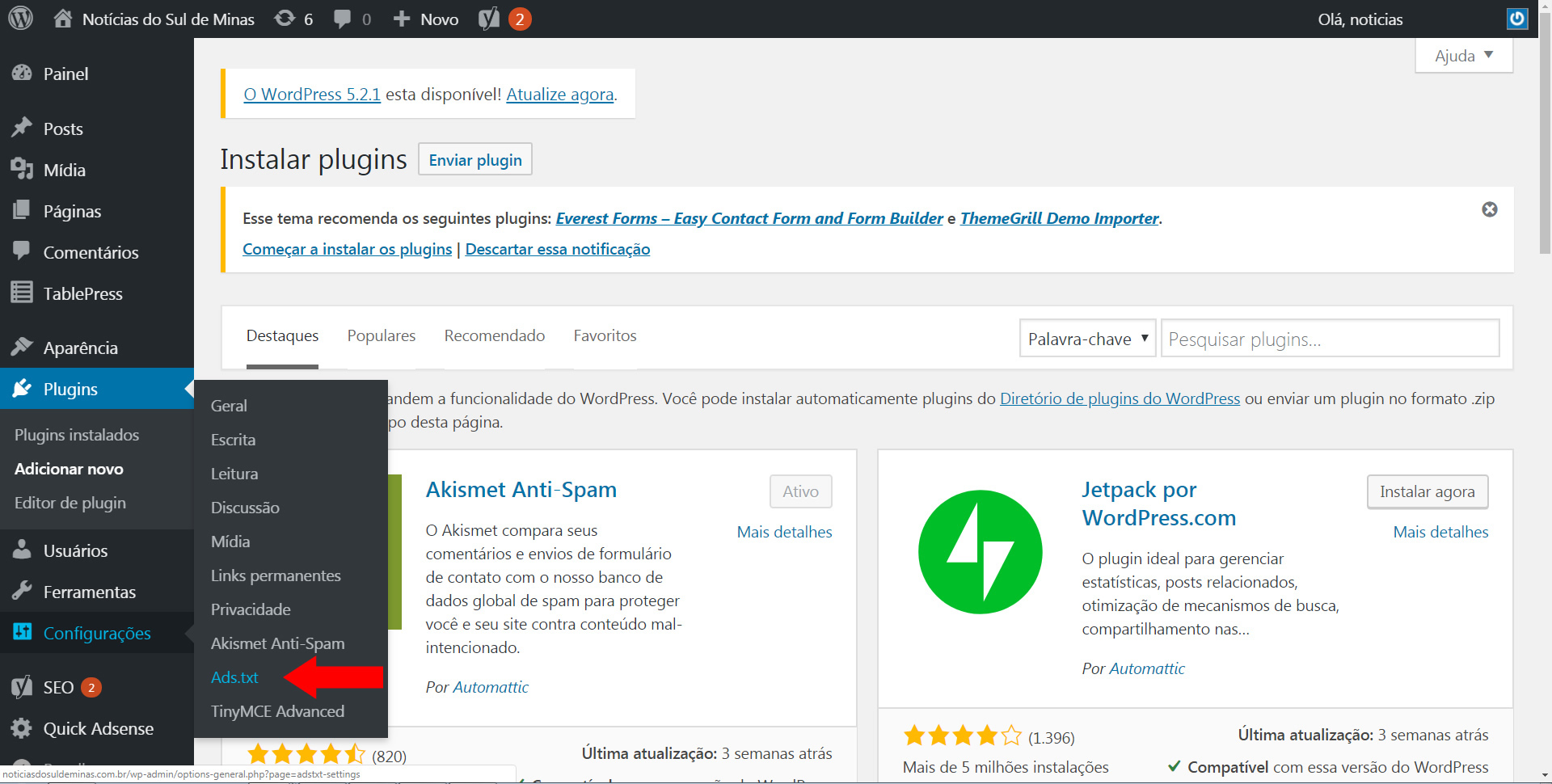
Task: Open Mídia in the Configurações flyout
Action: 230,542
